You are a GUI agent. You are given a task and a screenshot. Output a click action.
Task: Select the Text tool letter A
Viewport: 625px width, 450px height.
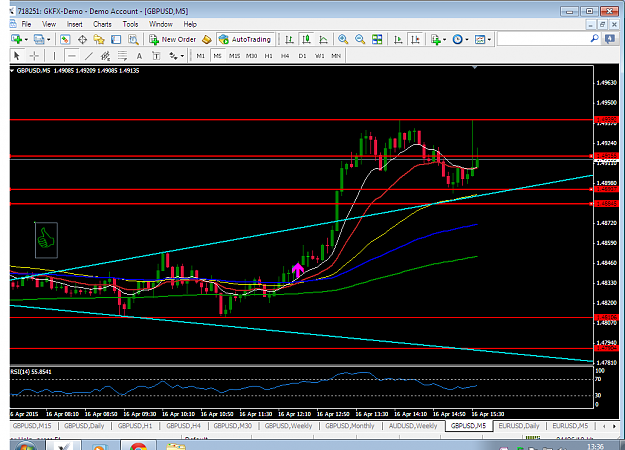pos(139,56)
